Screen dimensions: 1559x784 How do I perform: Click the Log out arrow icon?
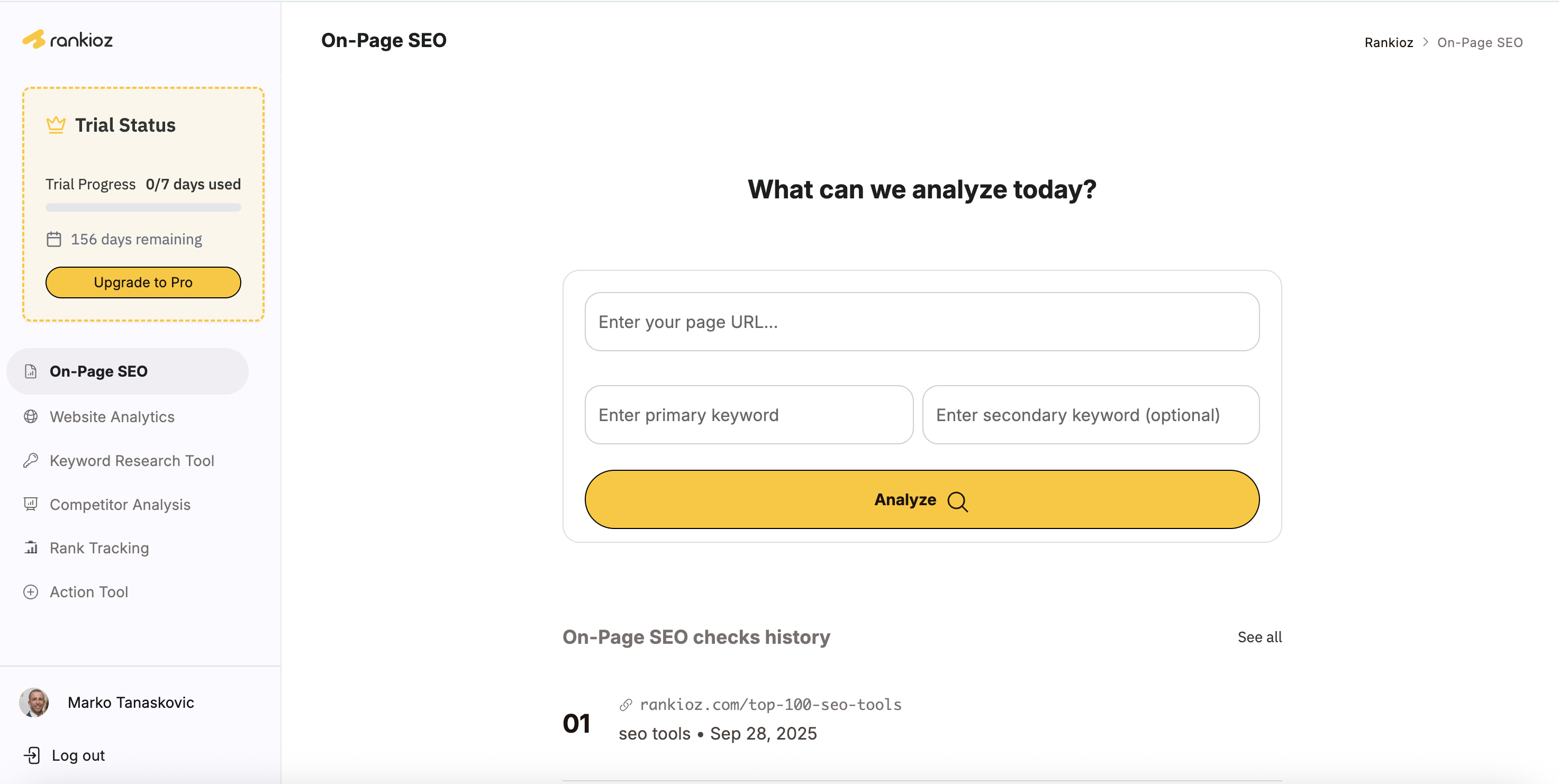(32, 755)
